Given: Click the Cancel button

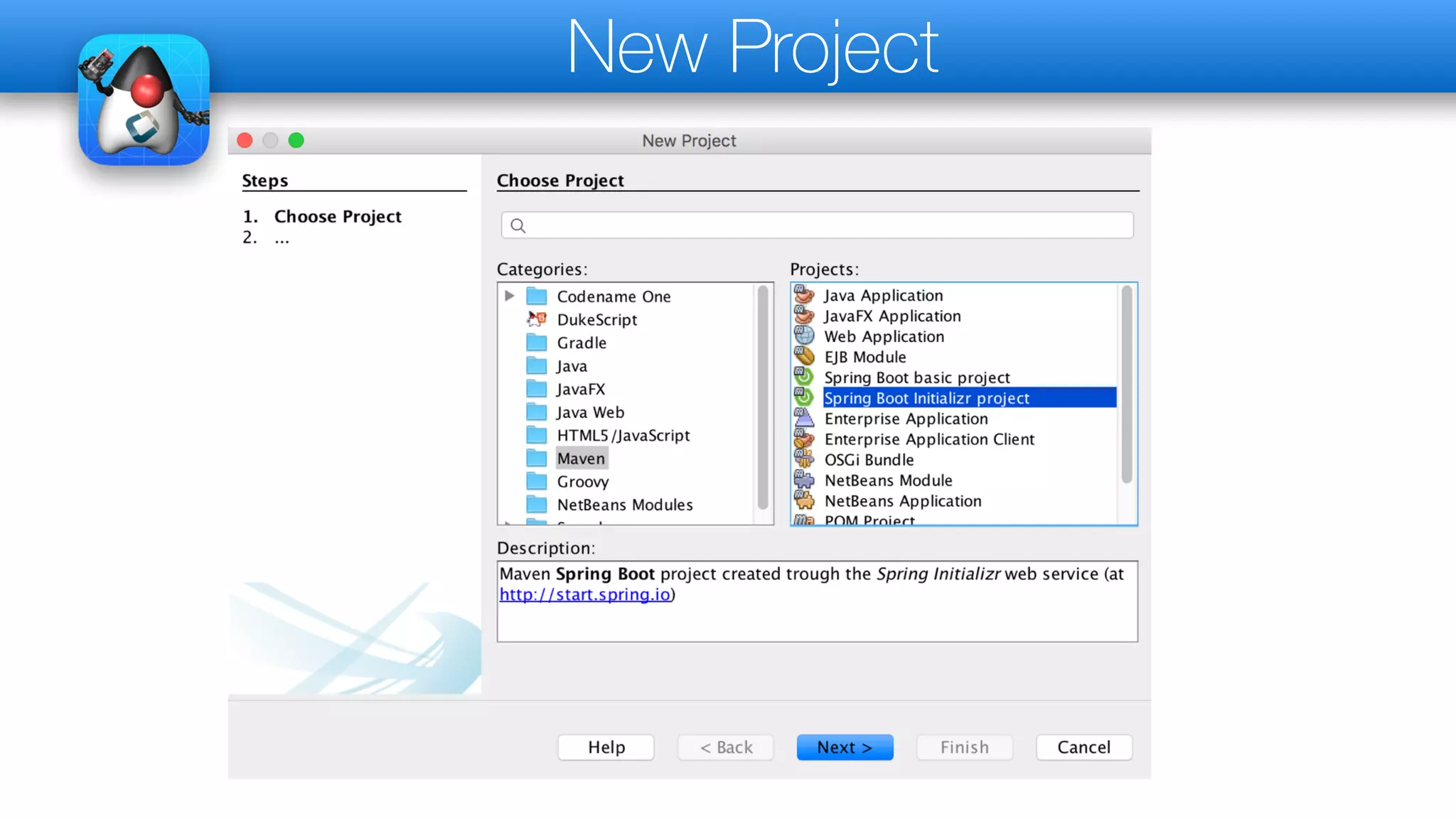Looking at the screenshot, I should coord(1083,747).
